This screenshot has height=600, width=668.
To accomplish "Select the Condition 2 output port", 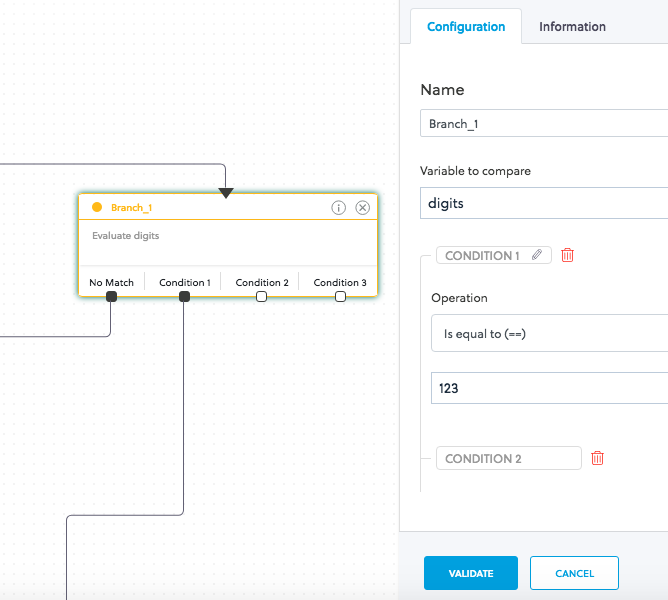I will (261, 297).
